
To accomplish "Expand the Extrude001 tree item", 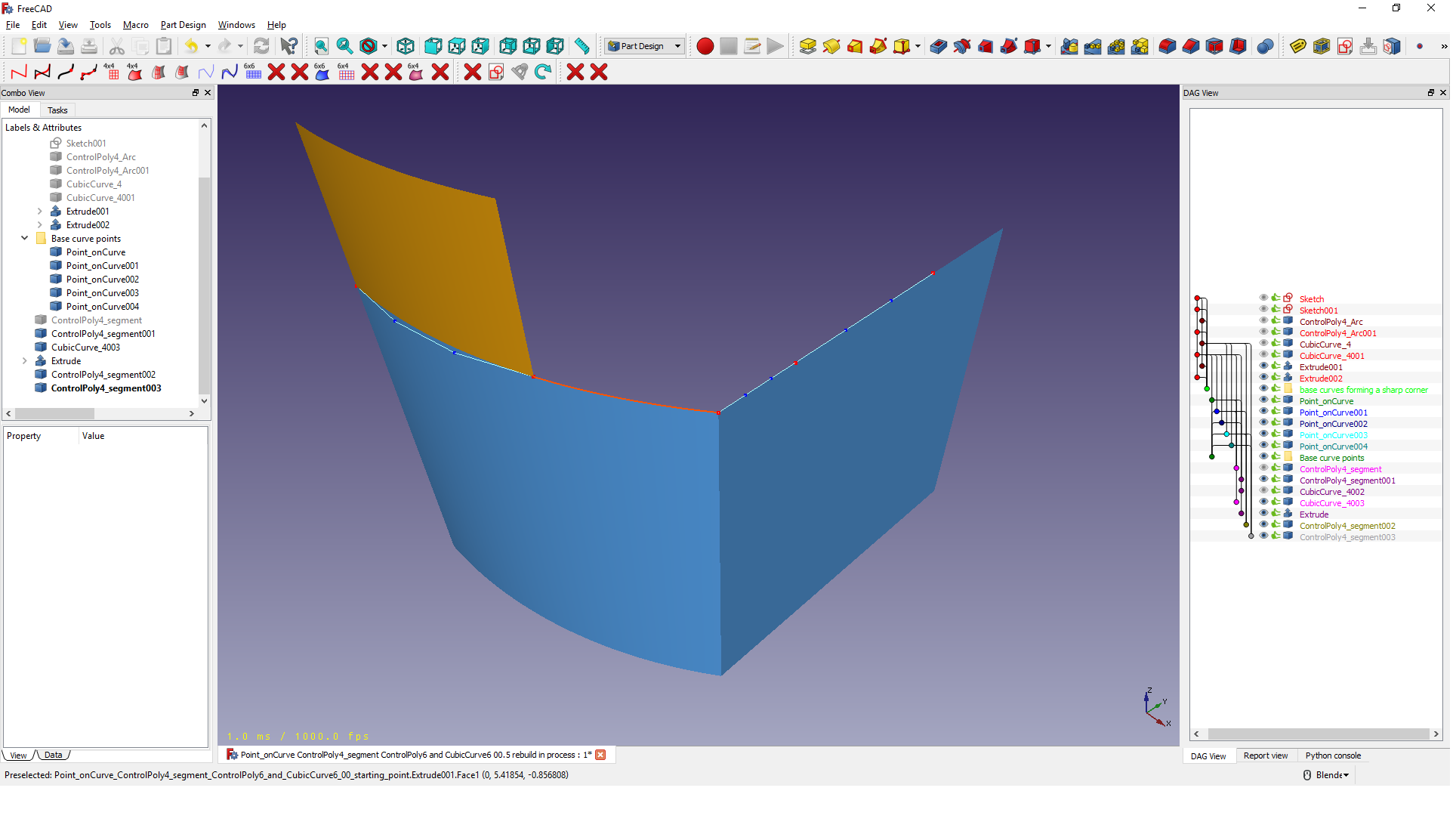I will [40, 212].
